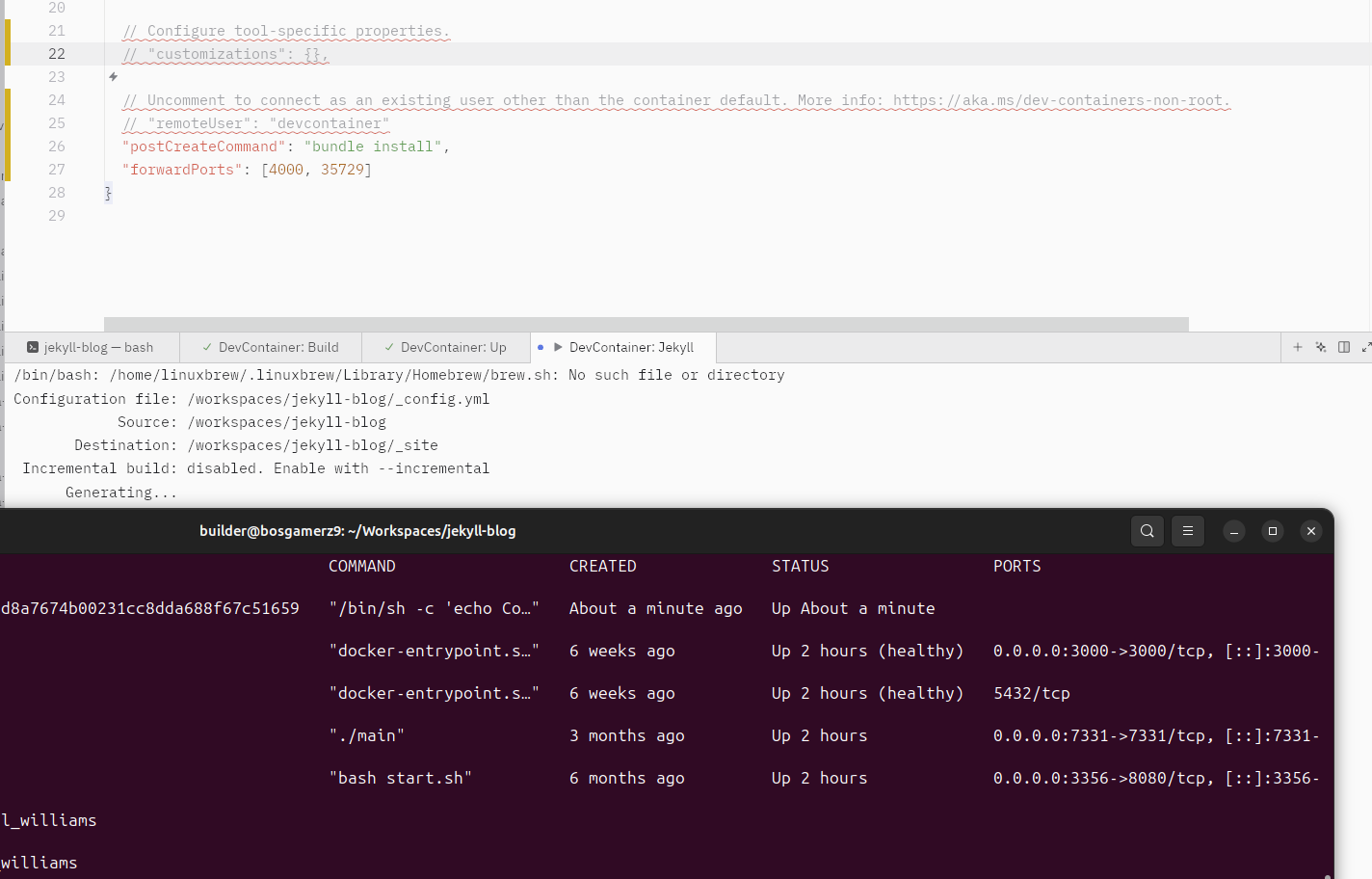
Task: Click line number 26 in gutter
Action: point(57,146)
